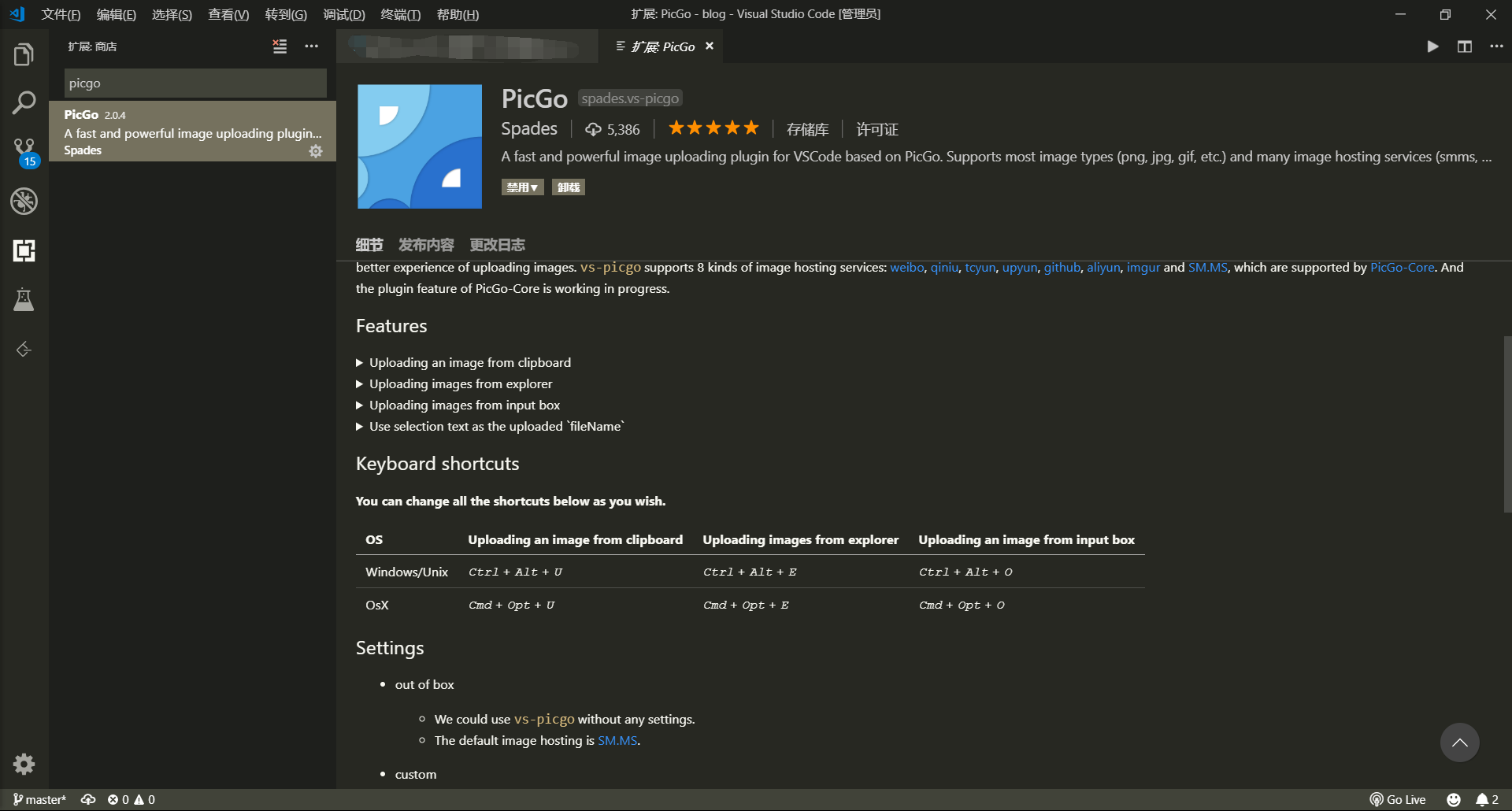Switch to the 发布内容 tab
Viewport: 1512px width, 811px height.
(426, 245)
